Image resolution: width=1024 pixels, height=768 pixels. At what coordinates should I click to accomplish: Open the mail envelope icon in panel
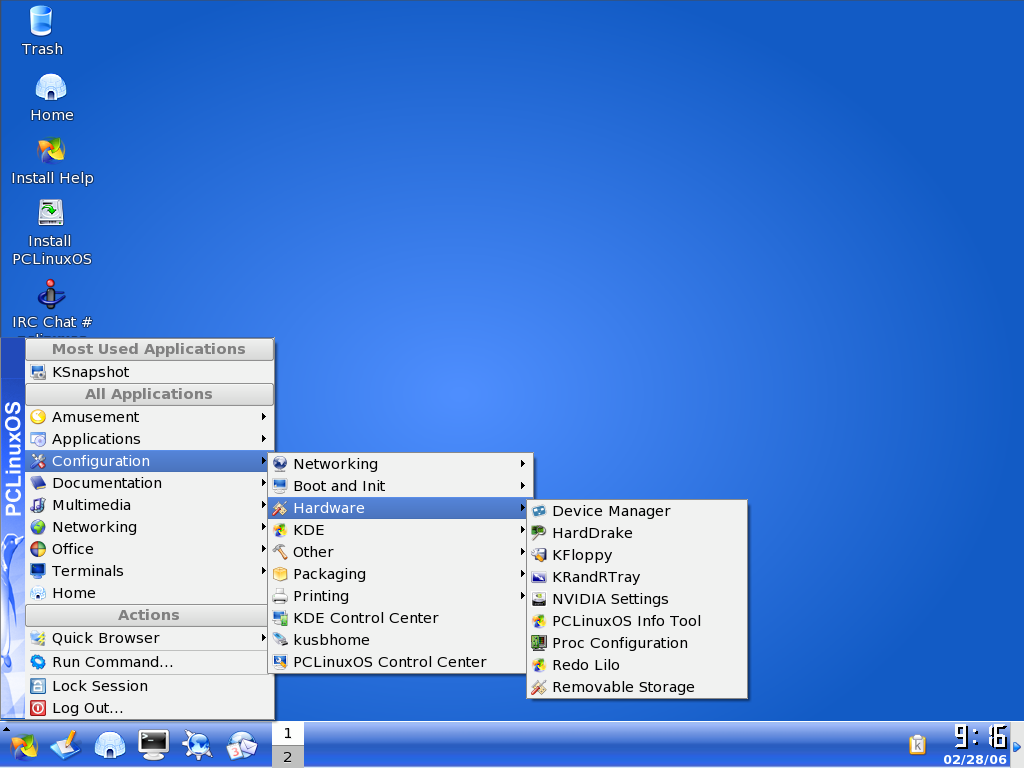pyautogui.click(x=241, y=745)
